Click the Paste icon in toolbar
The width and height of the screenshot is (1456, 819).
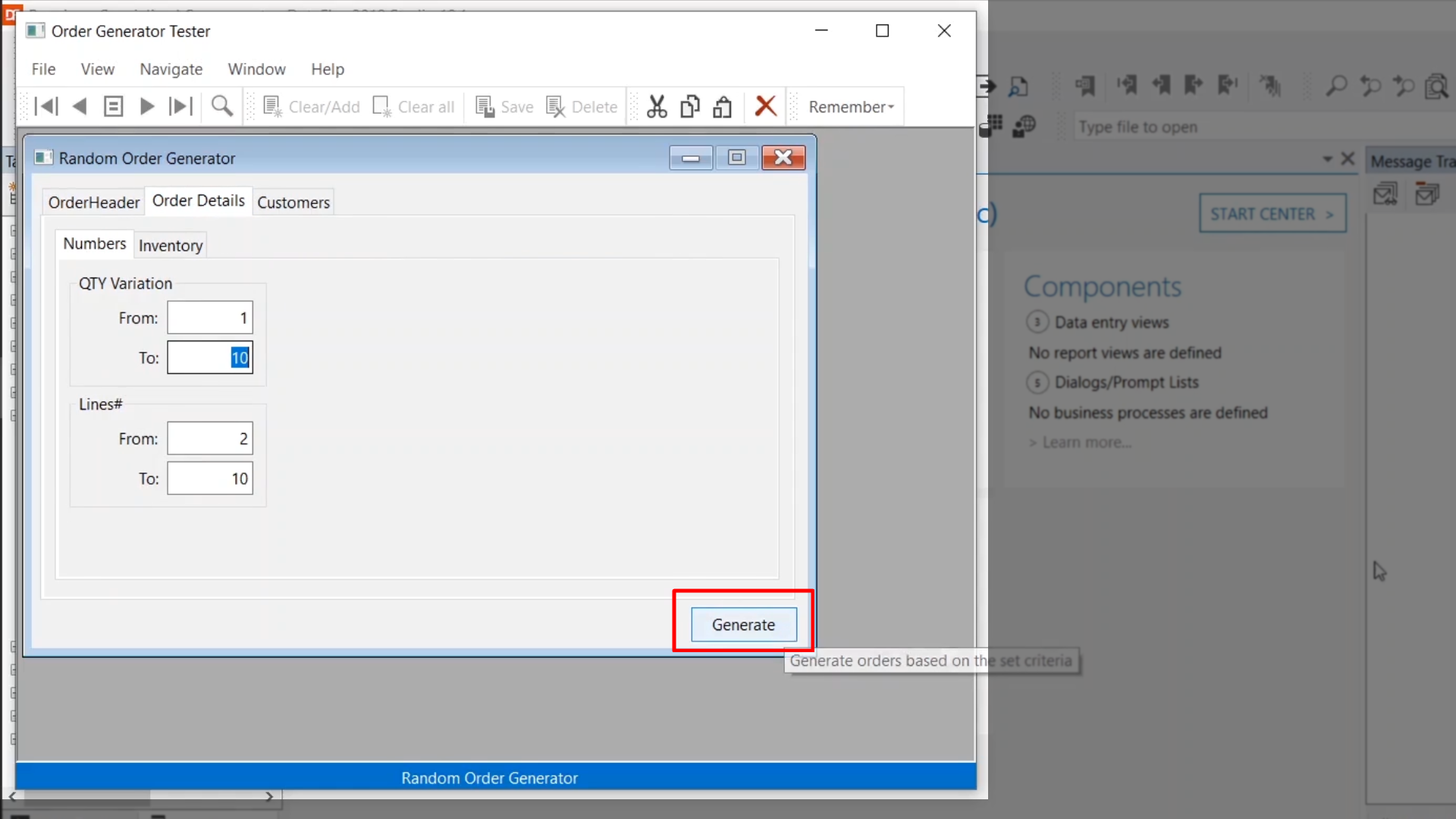[x=722, y=106]
